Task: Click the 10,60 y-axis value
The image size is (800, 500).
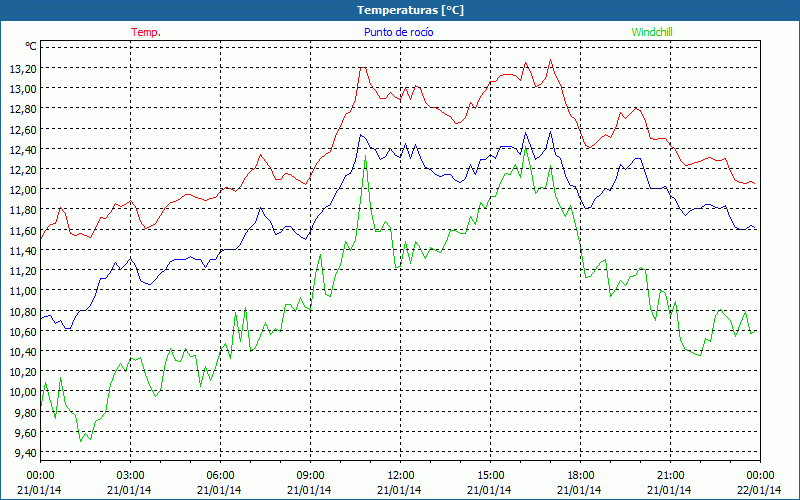Action: 23,331
